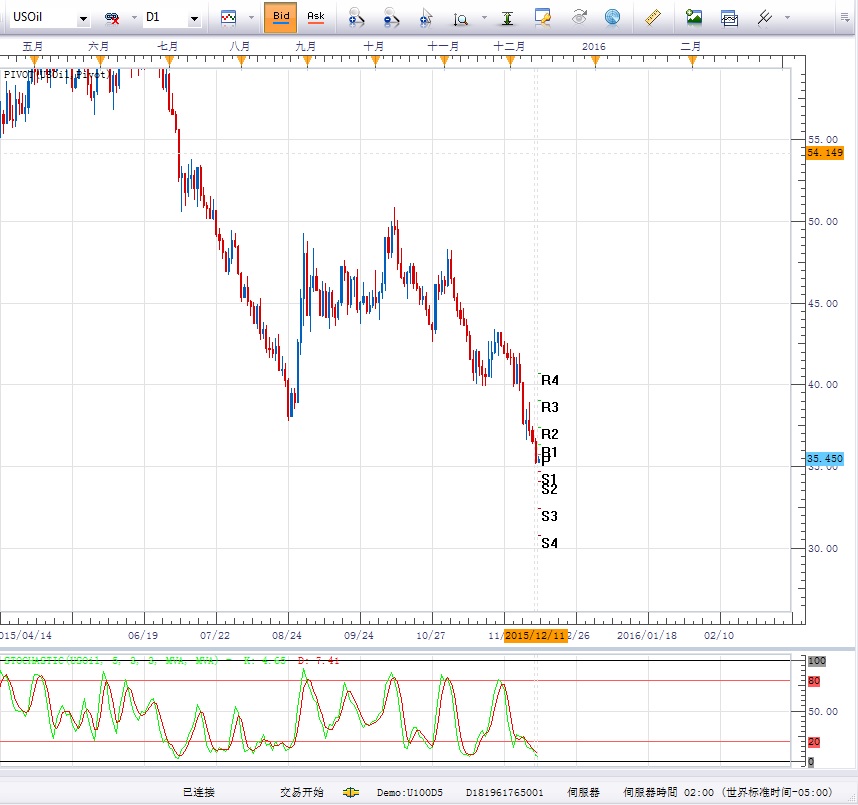Select the ruler measurement tool
The width and height of the screenshot is (858, 805).
point(653,18)
